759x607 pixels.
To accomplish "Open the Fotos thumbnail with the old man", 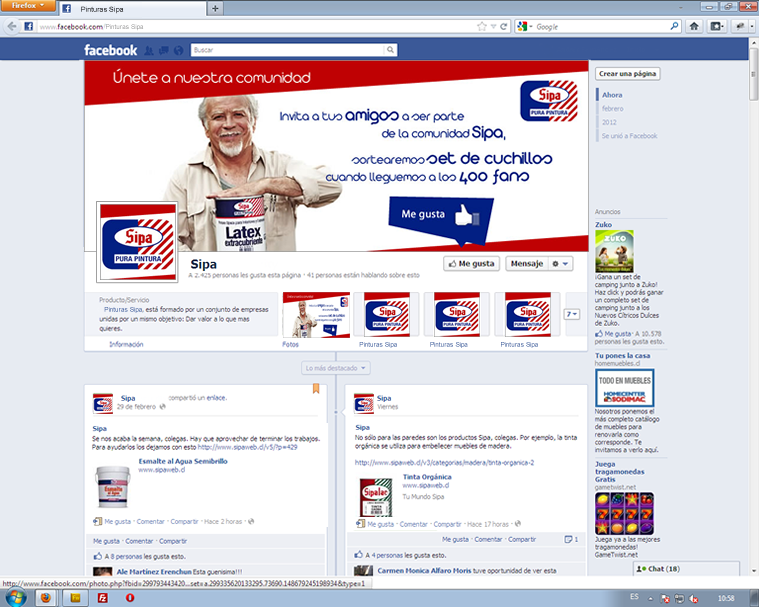I will click(316, 315).
